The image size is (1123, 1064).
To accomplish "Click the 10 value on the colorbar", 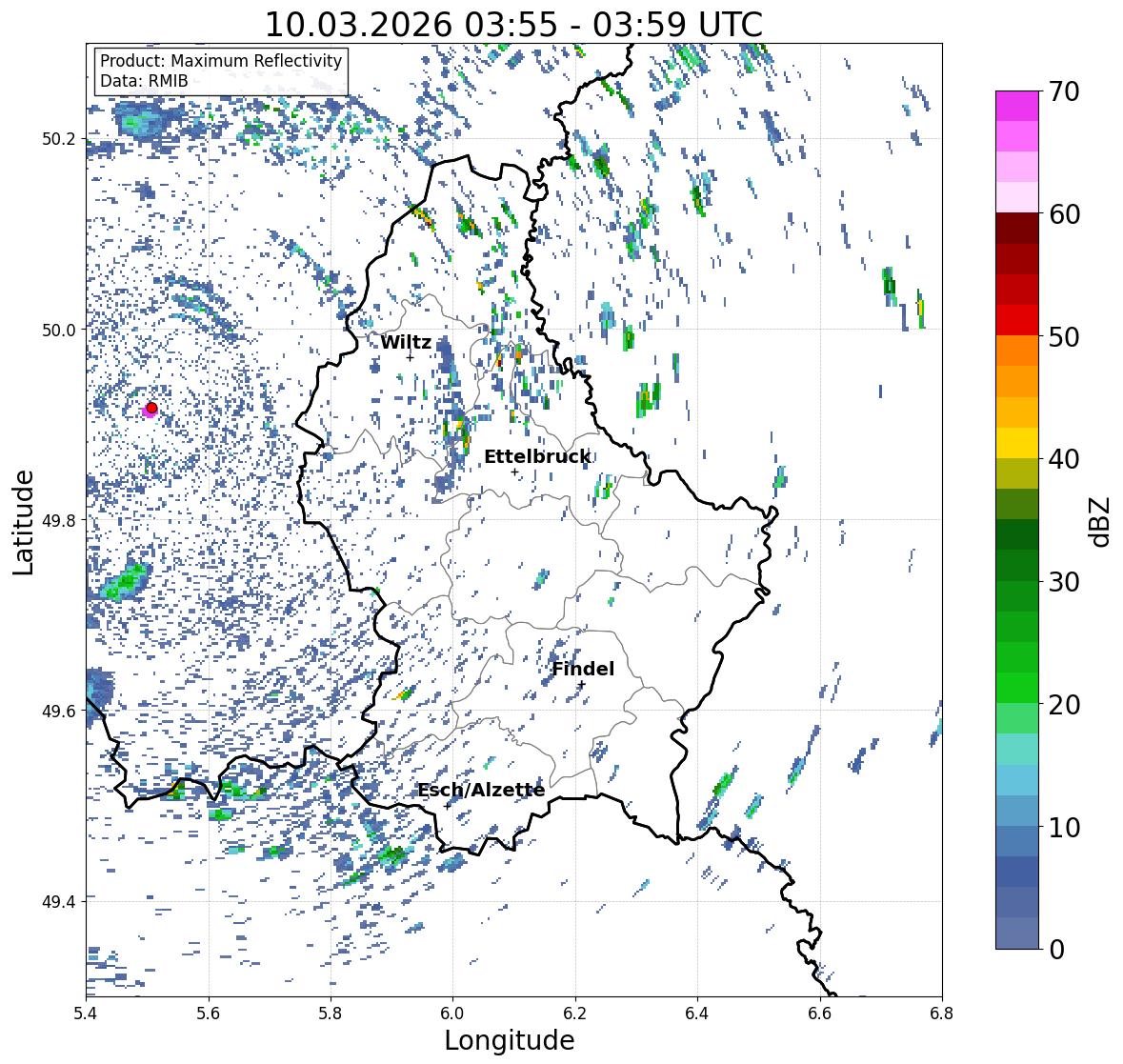I will tap(1064, 827).
